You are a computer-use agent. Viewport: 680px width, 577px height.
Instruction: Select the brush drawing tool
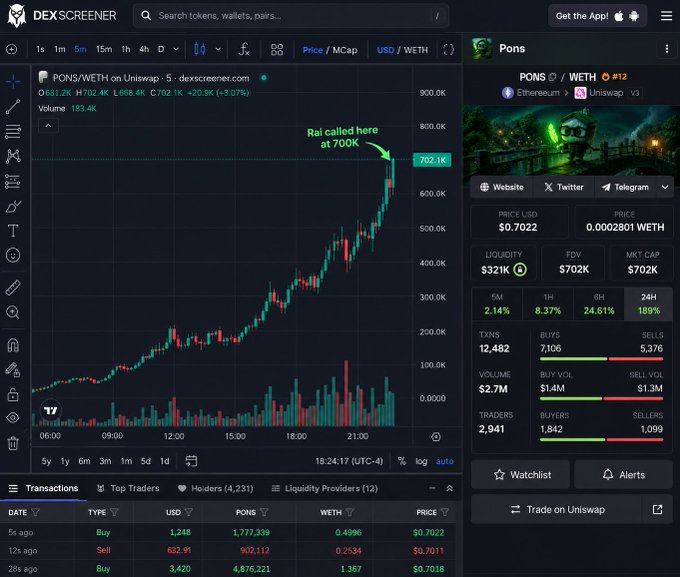(13, 206)
